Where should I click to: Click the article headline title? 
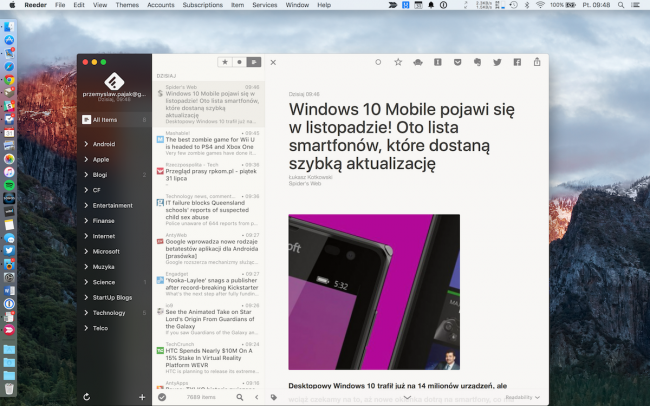(401, 136)
